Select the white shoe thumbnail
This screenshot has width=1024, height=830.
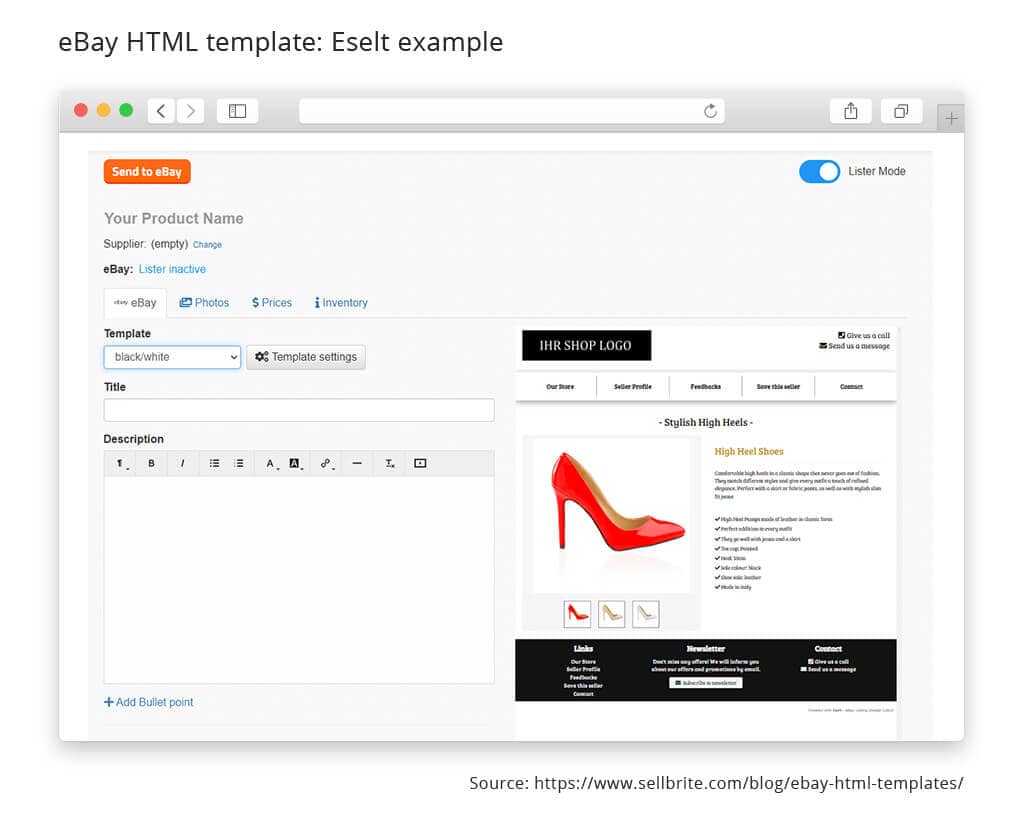click(x=645, y=615)
